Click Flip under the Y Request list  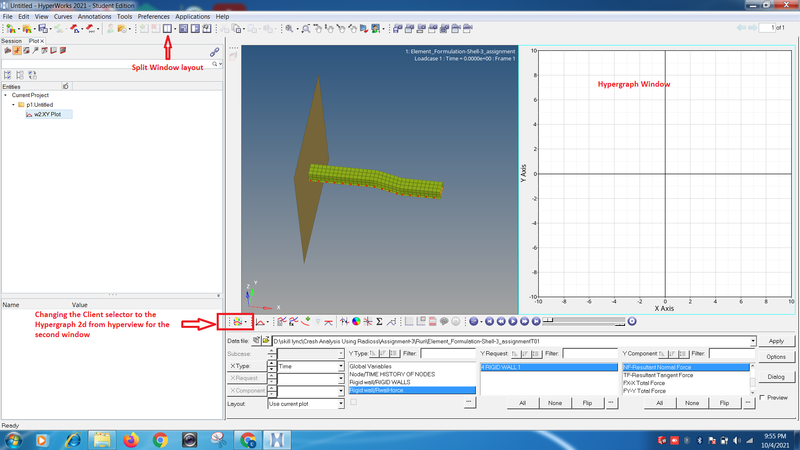tap(587, 403)
